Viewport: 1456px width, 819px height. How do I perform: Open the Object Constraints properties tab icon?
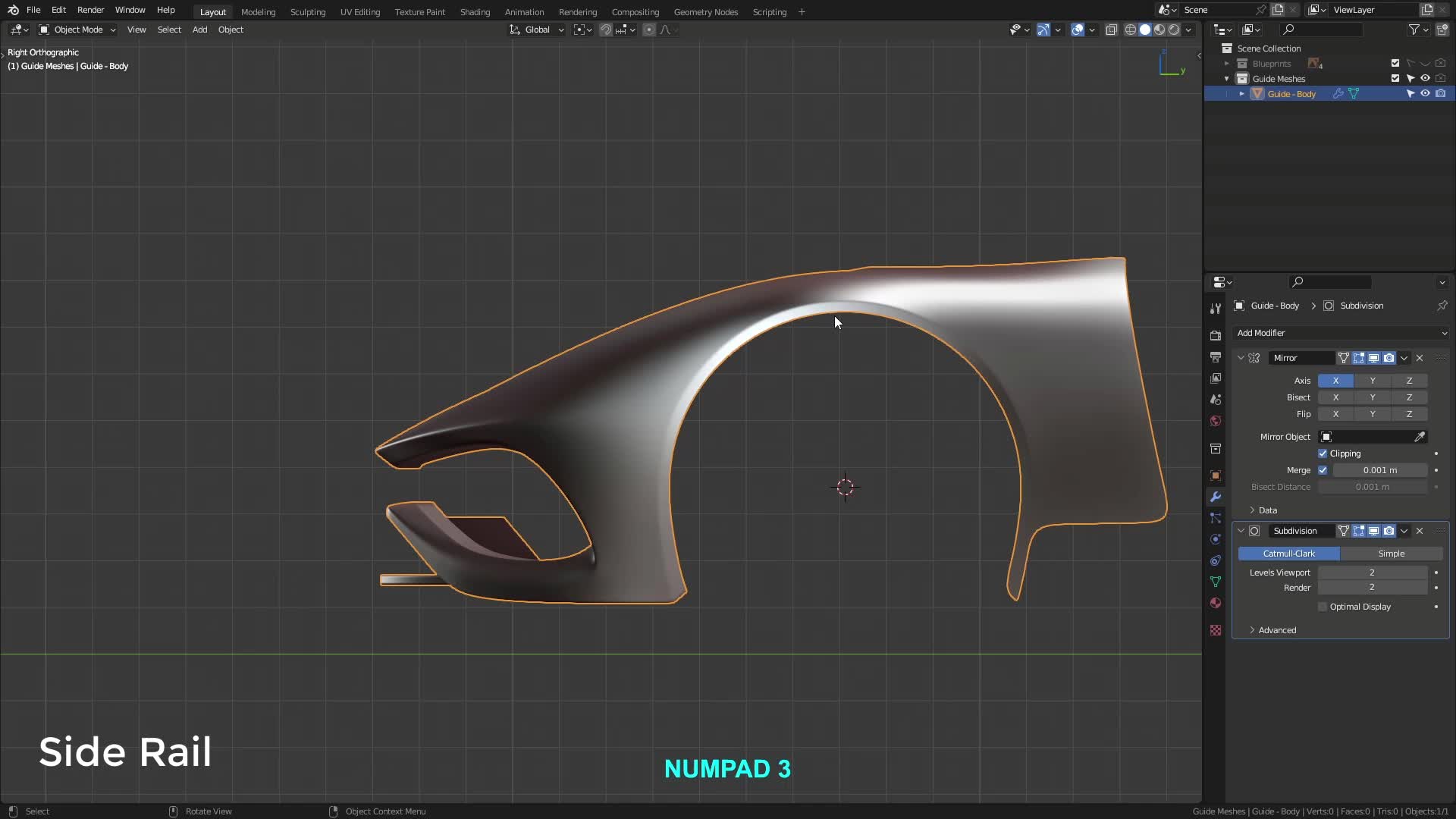pos(1216,560)
